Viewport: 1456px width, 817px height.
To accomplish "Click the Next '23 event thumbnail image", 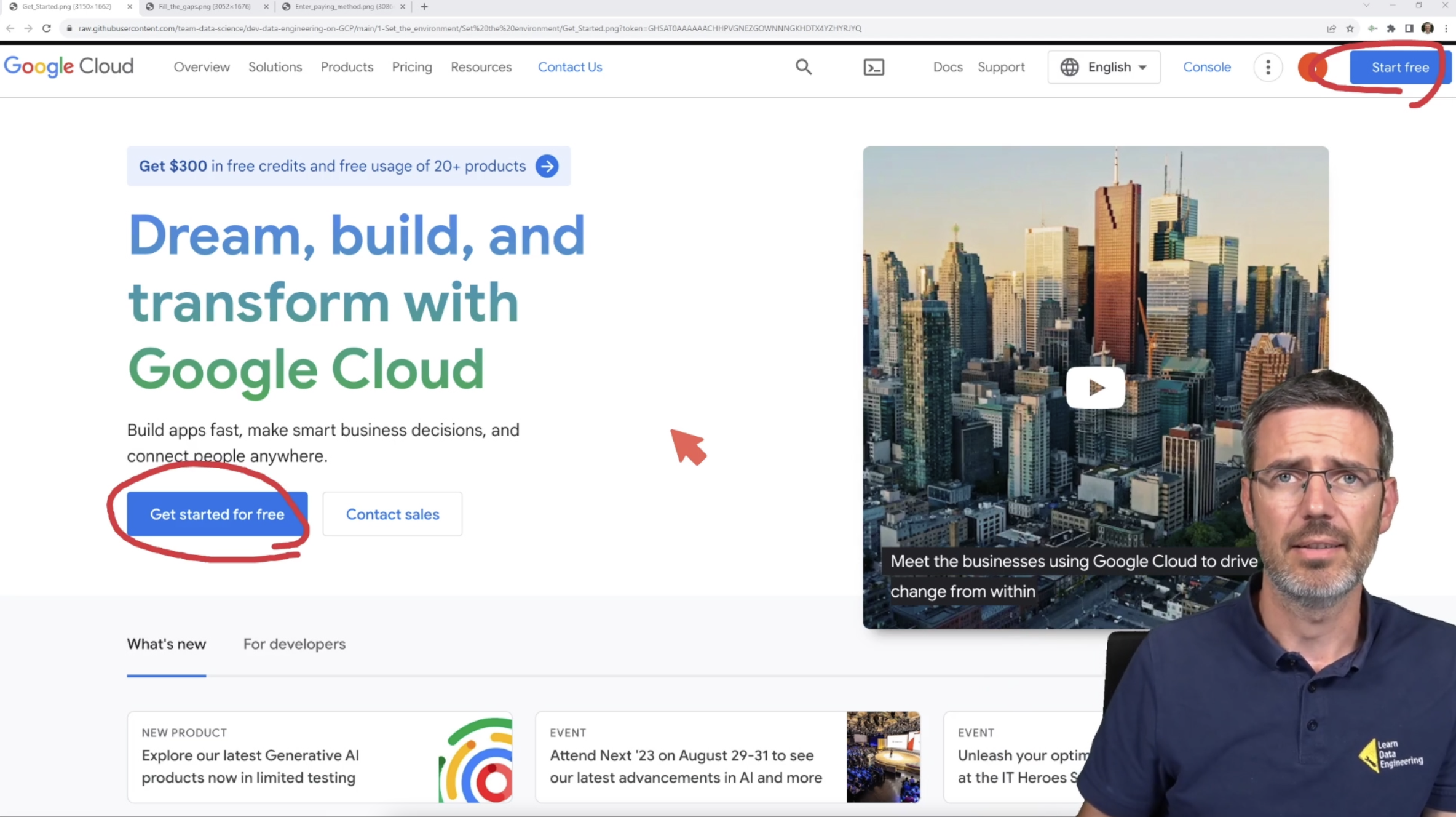I will [883, 757].
